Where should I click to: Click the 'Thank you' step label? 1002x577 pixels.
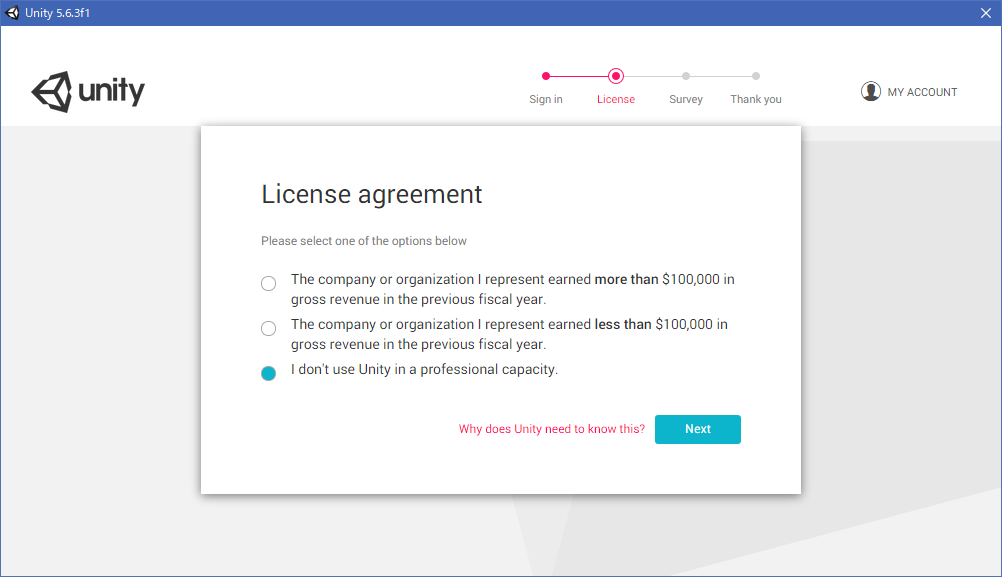(x=756, y=99)
